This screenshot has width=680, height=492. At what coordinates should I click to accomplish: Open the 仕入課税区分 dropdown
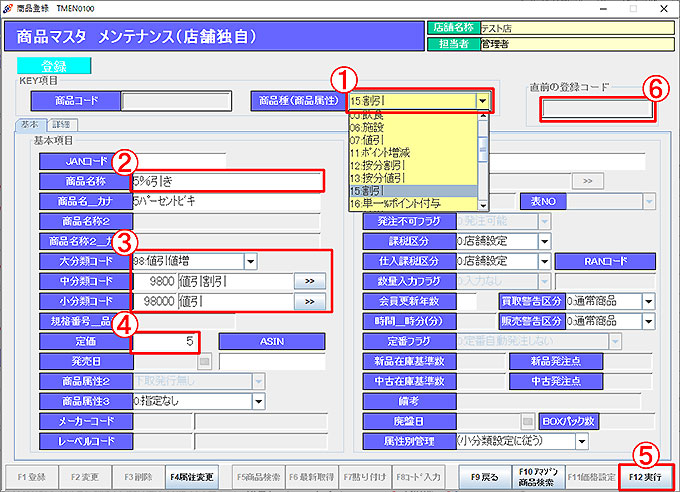545,261
